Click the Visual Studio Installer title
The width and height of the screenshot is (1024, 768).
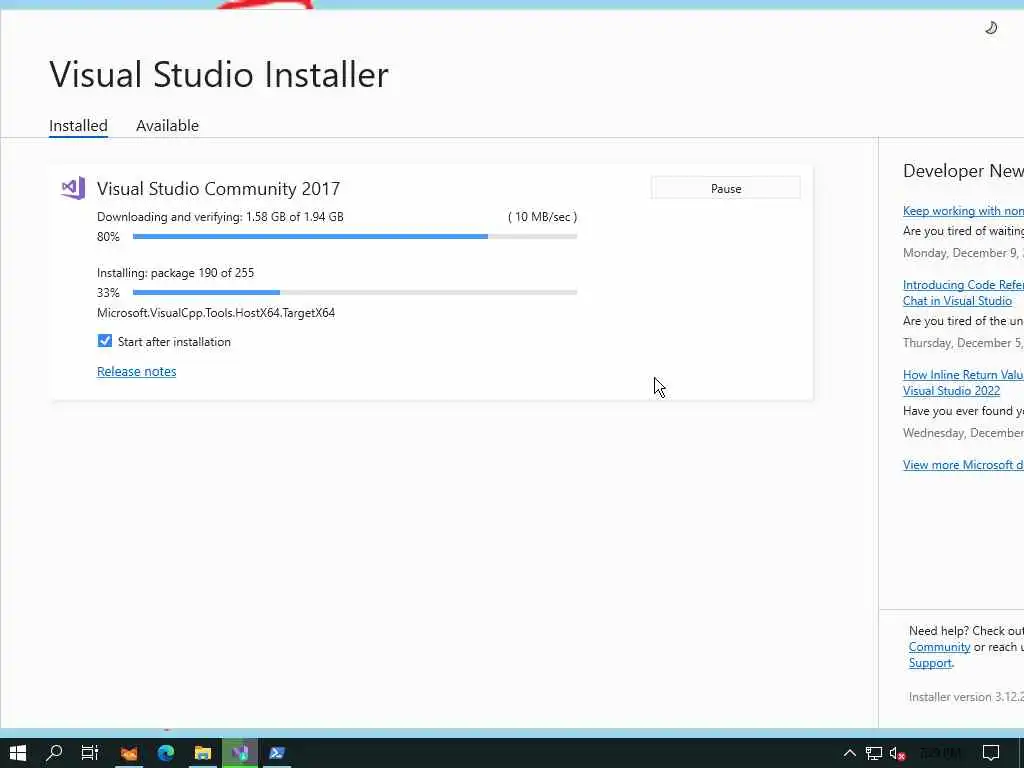219,74
